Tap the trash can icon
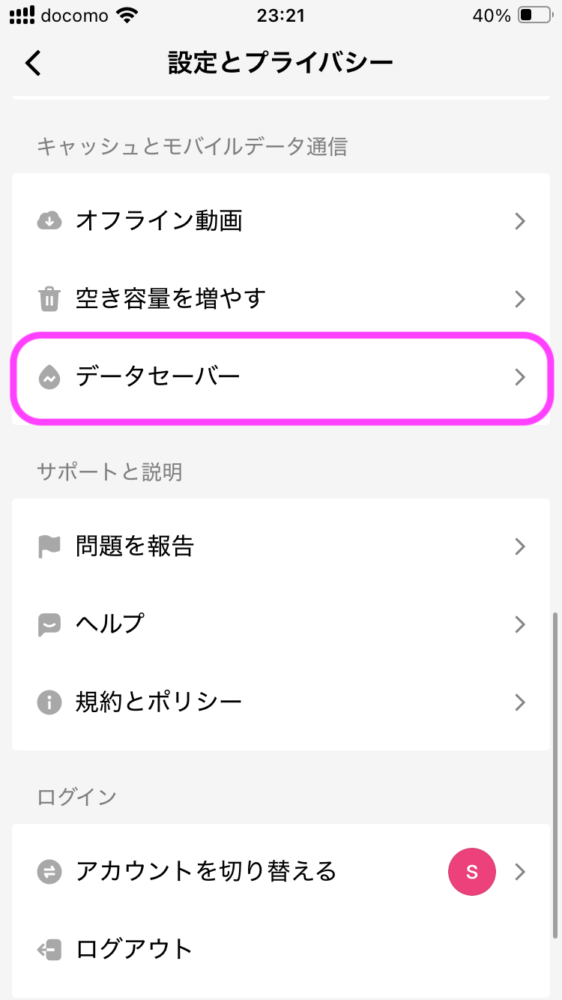The image size is (562, 1000). coord(49,299)
